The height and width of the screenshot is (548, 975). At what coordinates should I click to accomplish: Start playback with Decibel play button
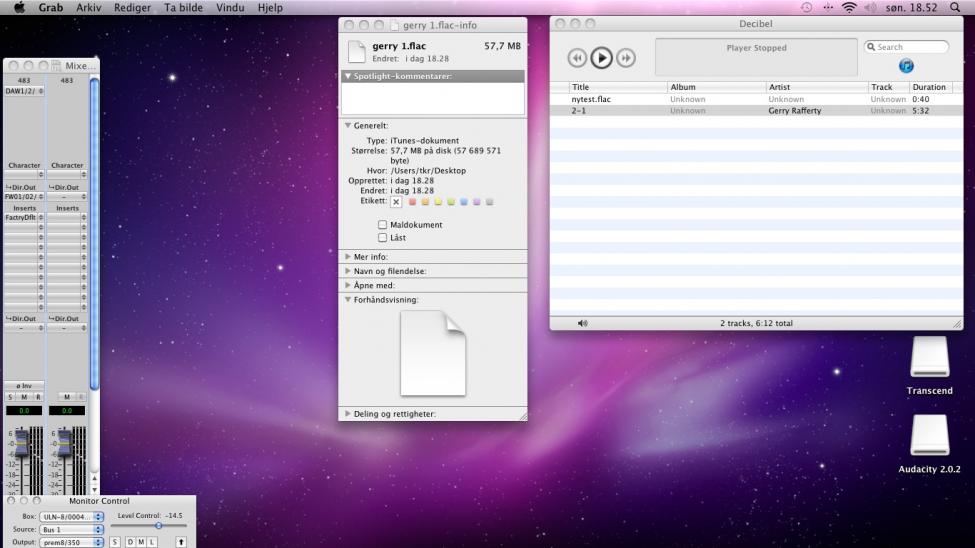pos(601,58)
